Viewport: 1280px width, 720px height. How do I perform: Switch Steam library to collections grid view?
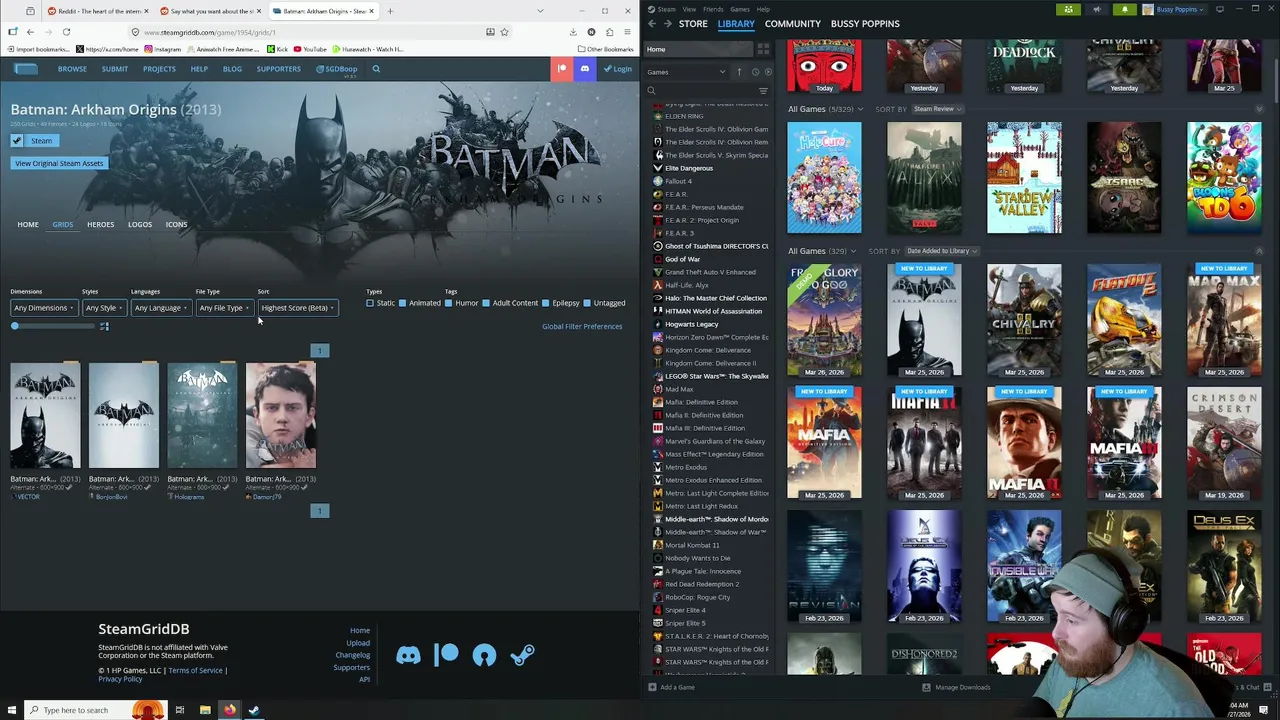(763, 49)
